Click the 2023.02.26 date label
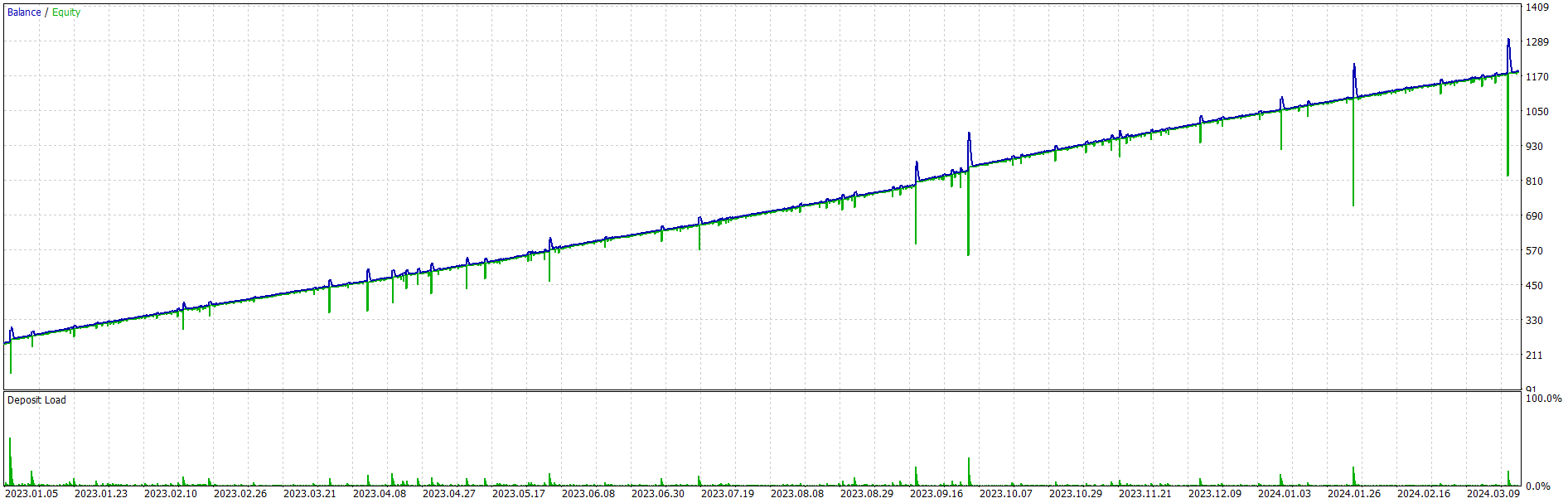The image size is (1568, 503). click(240, 494)
